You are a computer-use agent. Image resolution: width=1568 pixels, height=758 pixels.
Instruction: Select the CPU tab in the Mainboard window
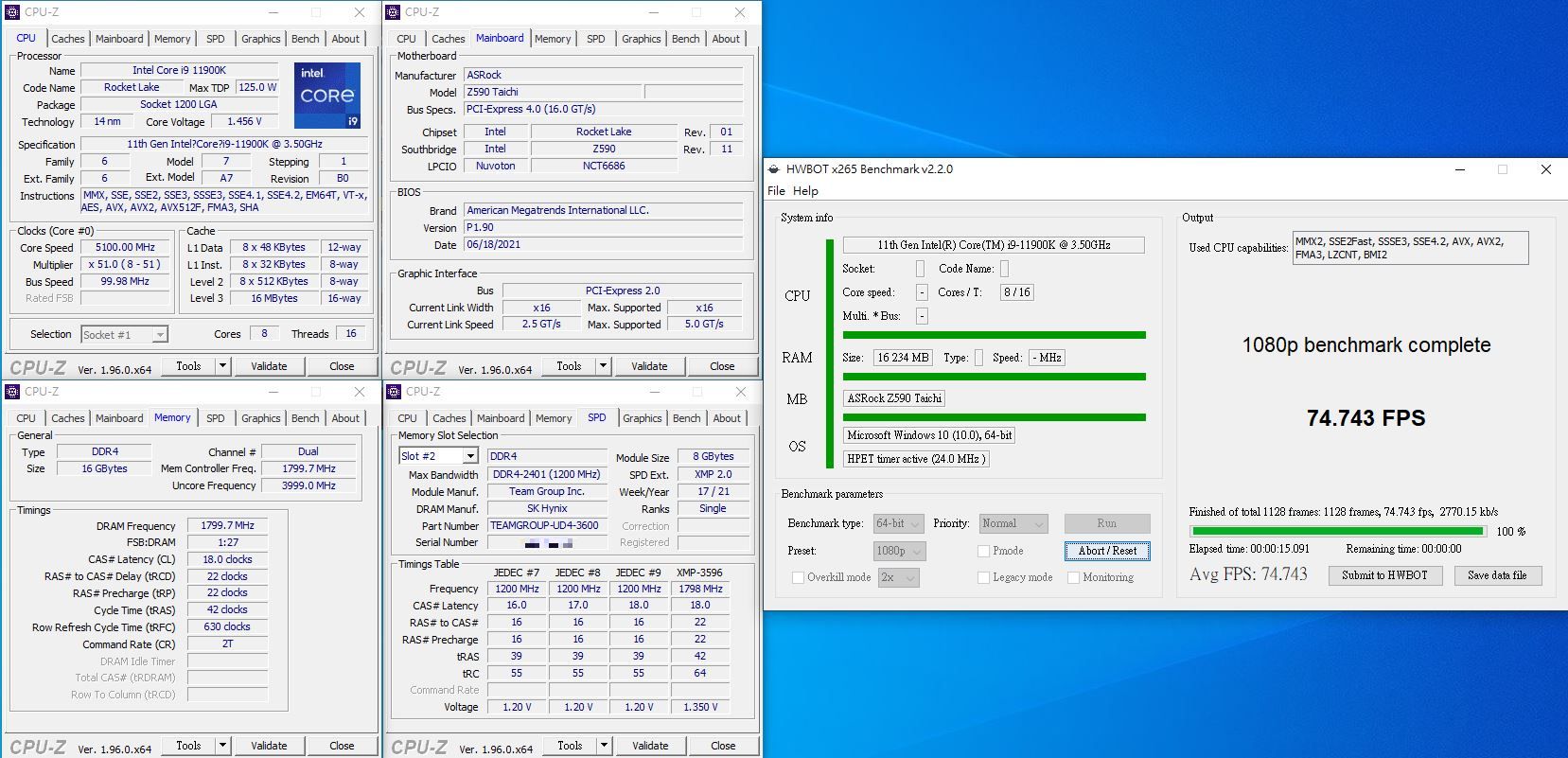tap(406, 39)
